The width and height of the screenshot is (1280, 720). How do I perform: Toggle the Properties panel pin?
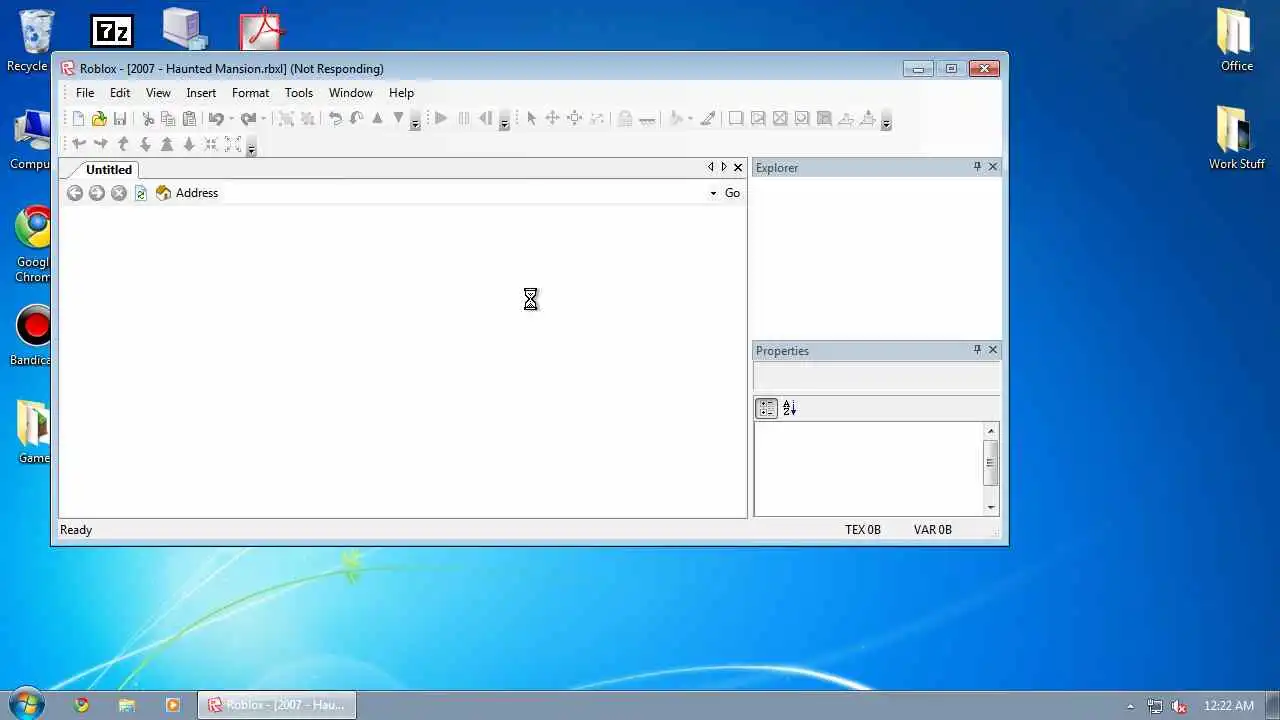(x=977, y=350)
